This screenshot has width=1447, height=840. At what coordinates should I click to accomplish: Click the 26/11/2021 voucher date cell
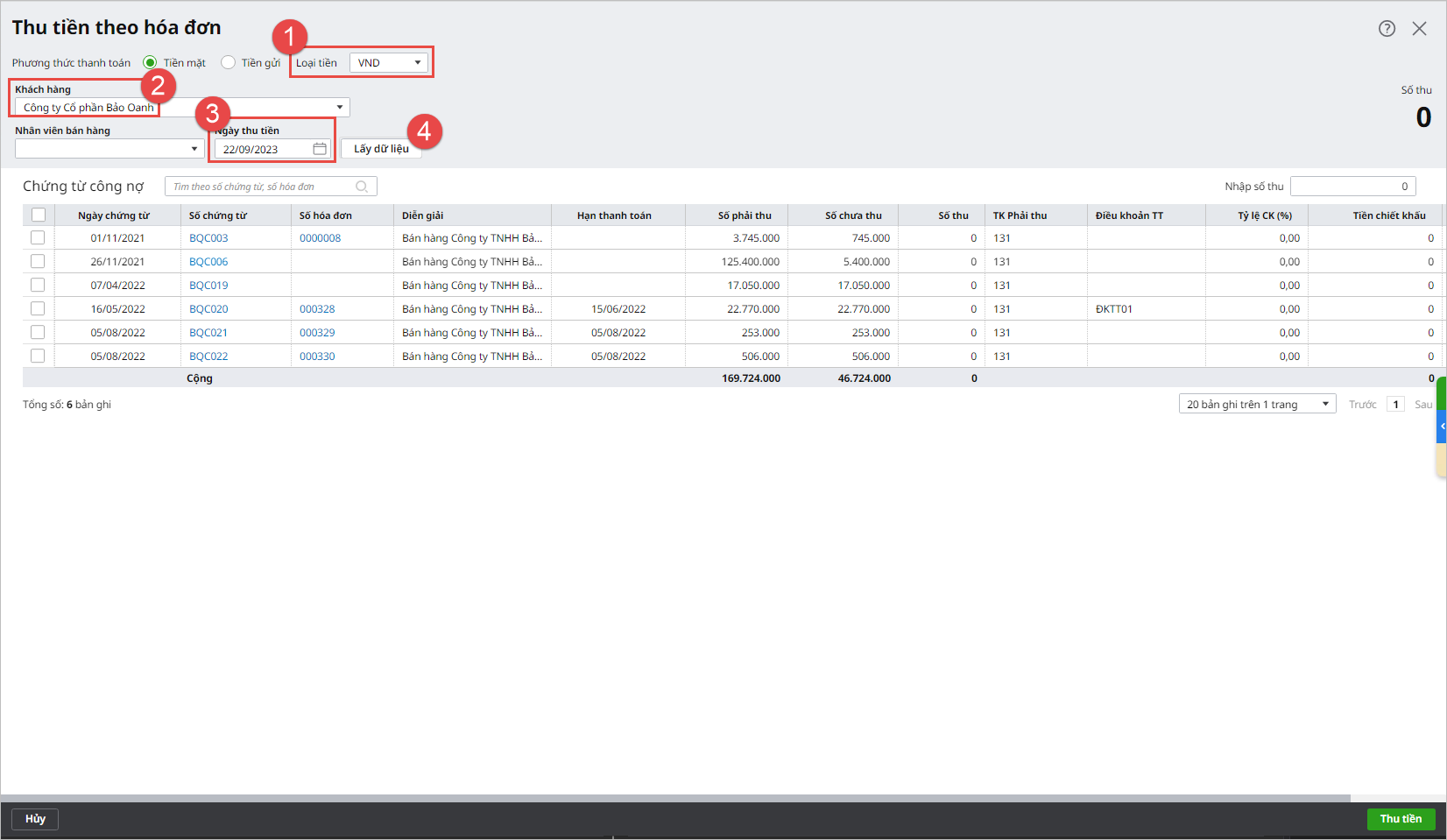tap(118, 262)
